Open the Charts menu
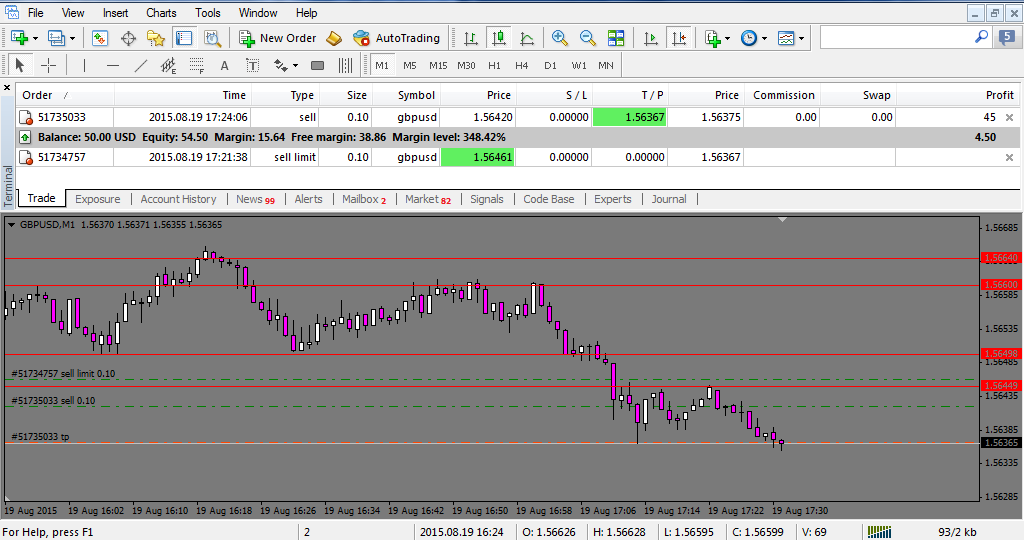The width and height of the screenshot is (1024, 540). point(161,13)
